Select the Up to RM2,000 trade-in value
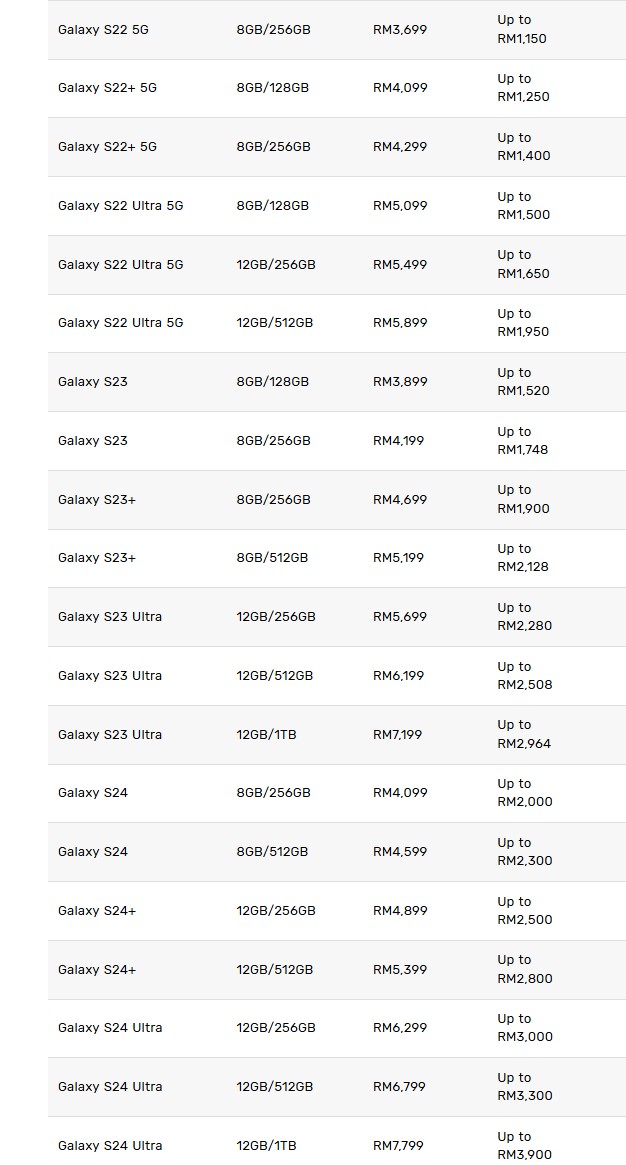The image size is (626, 1165). point(524,792)
